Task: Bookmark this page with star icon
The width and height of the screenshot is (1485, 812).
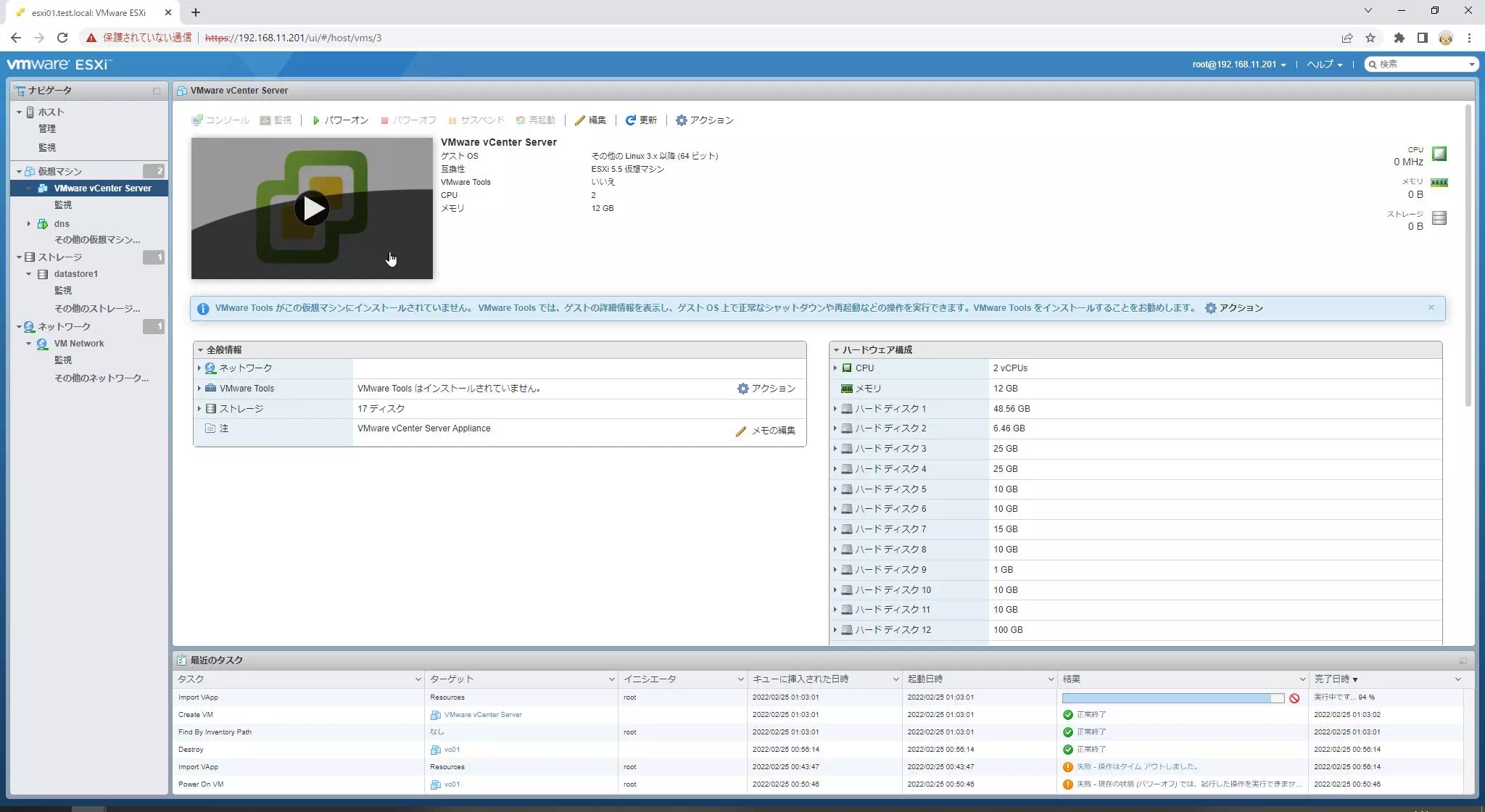Action: (x=1370, y=38)
